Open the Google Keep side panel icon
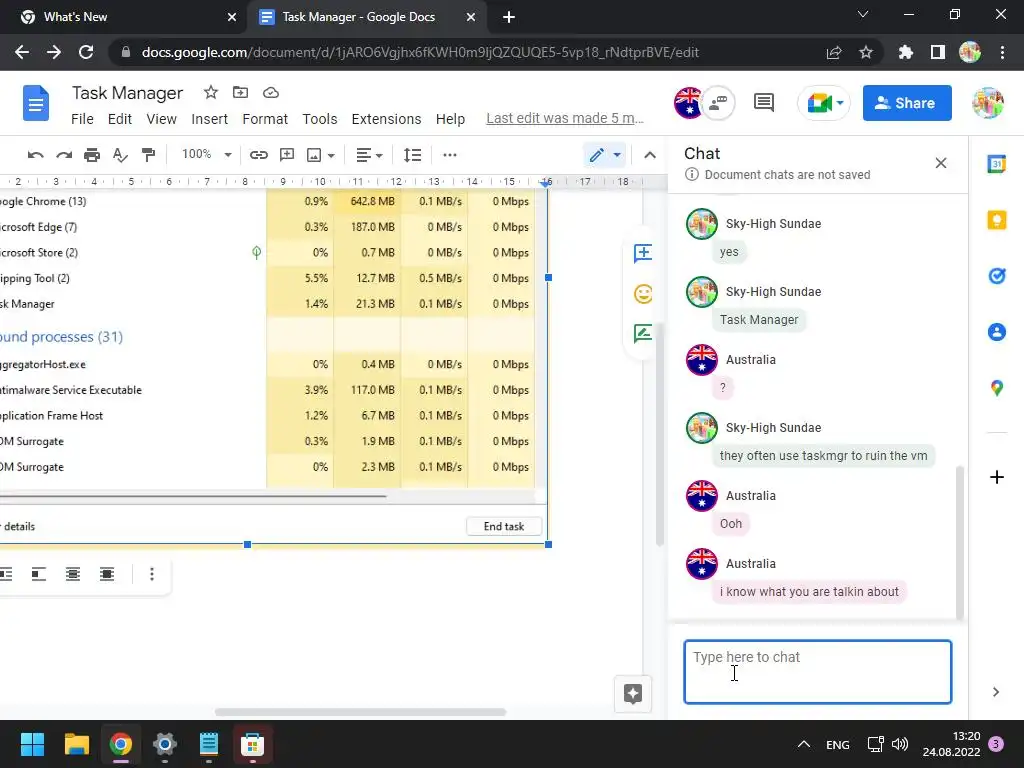Screen dimensions: 1024x768 (997, 220)
